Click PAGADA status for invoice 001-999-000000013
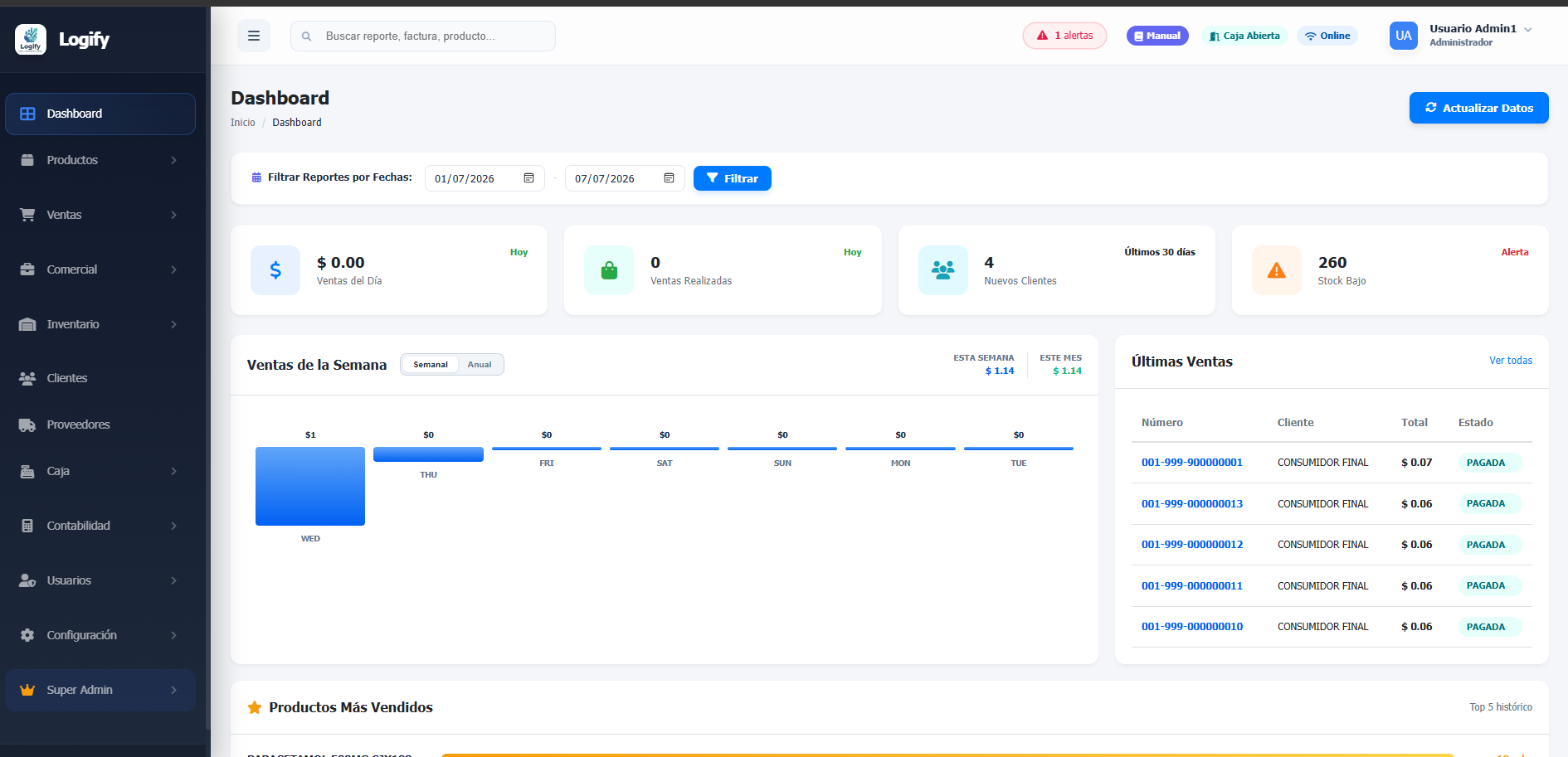Viewport: 1568px width, 757px height. pyautogui.click(x=1489, y=503)
